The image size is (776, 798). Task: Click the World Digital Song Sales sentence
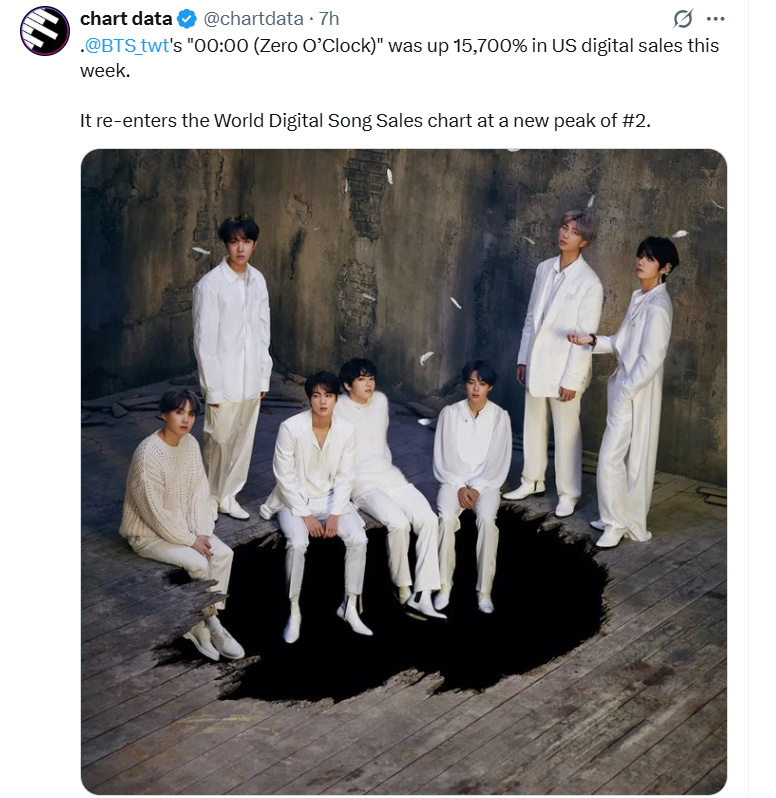click(x=365, y=121)
